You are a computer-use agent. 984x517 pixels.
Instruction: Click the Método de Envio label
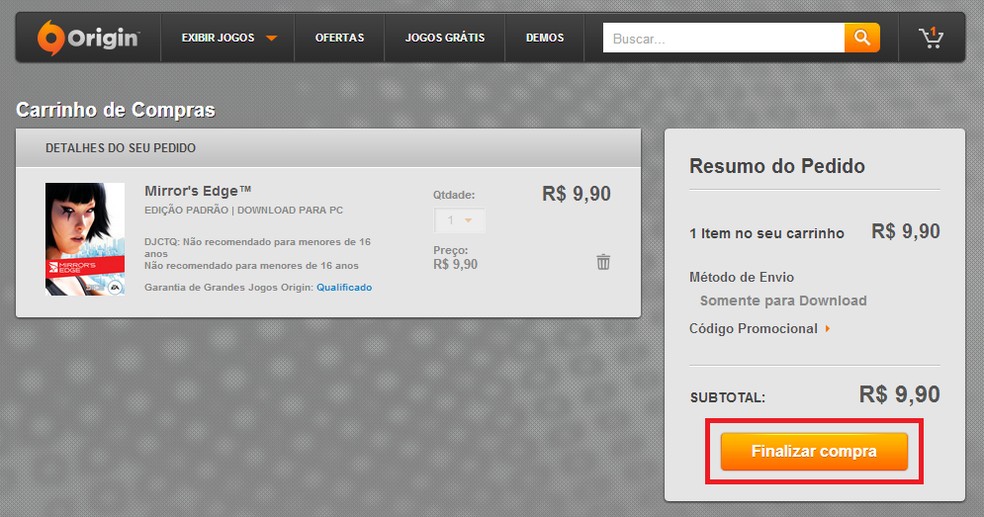741,277
